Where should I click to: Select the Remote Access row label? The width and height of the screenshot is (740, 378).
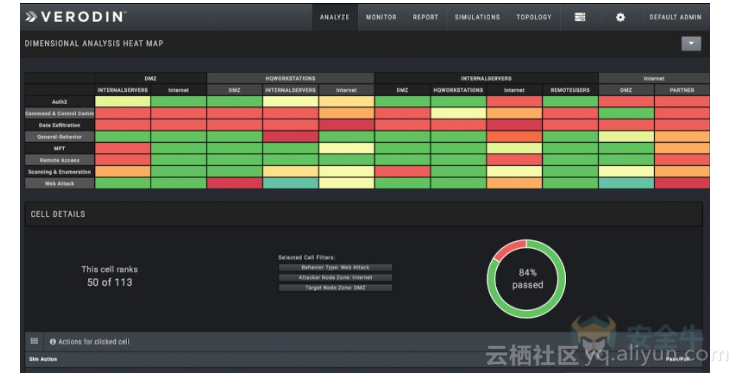pyautogui.click(x=59, y=160)
